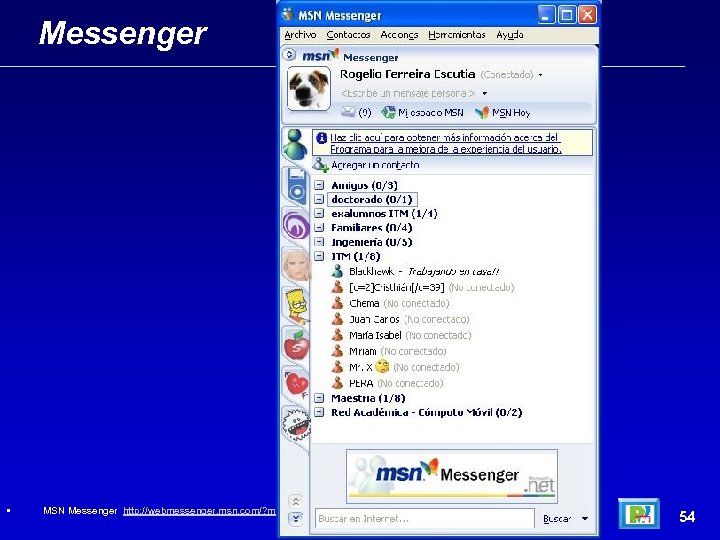This screenshot has height=540, width=720.
Task: Click María Isabel's offline contact icon
Action: tap(338, 335)
